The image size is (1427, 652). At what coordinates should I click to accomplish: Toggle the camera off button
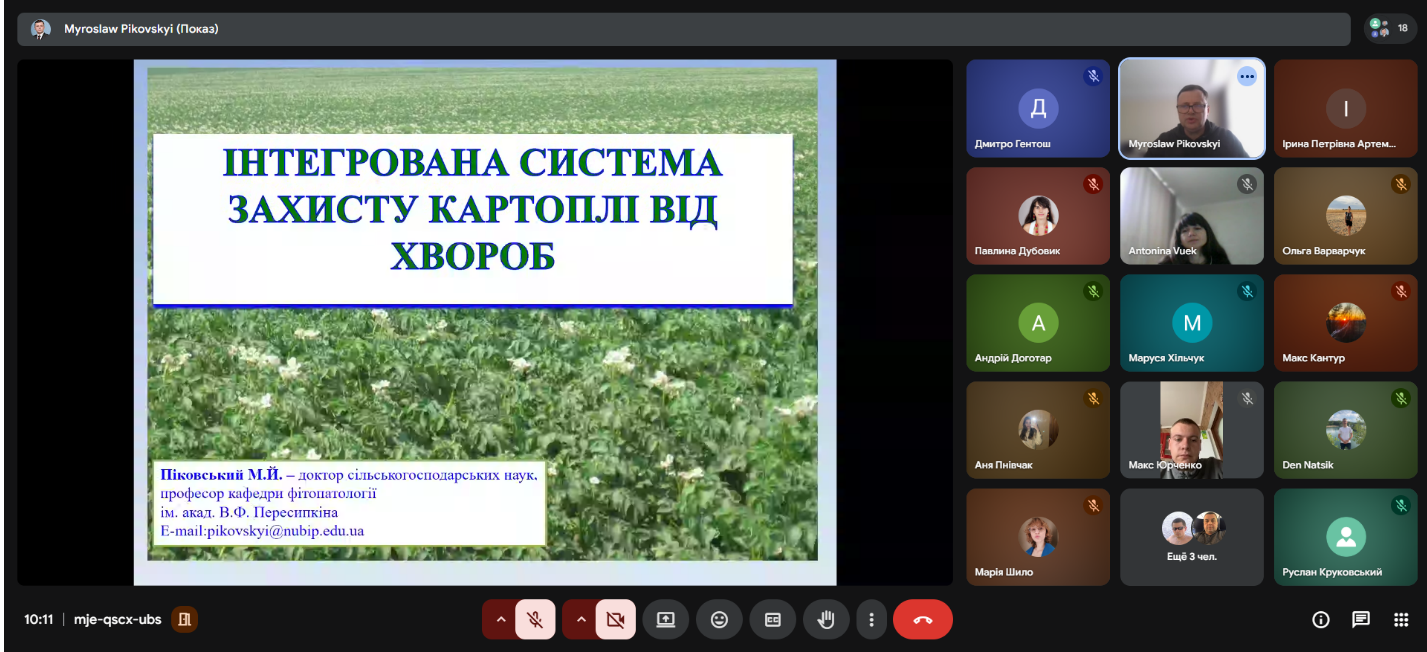point(615,620)
